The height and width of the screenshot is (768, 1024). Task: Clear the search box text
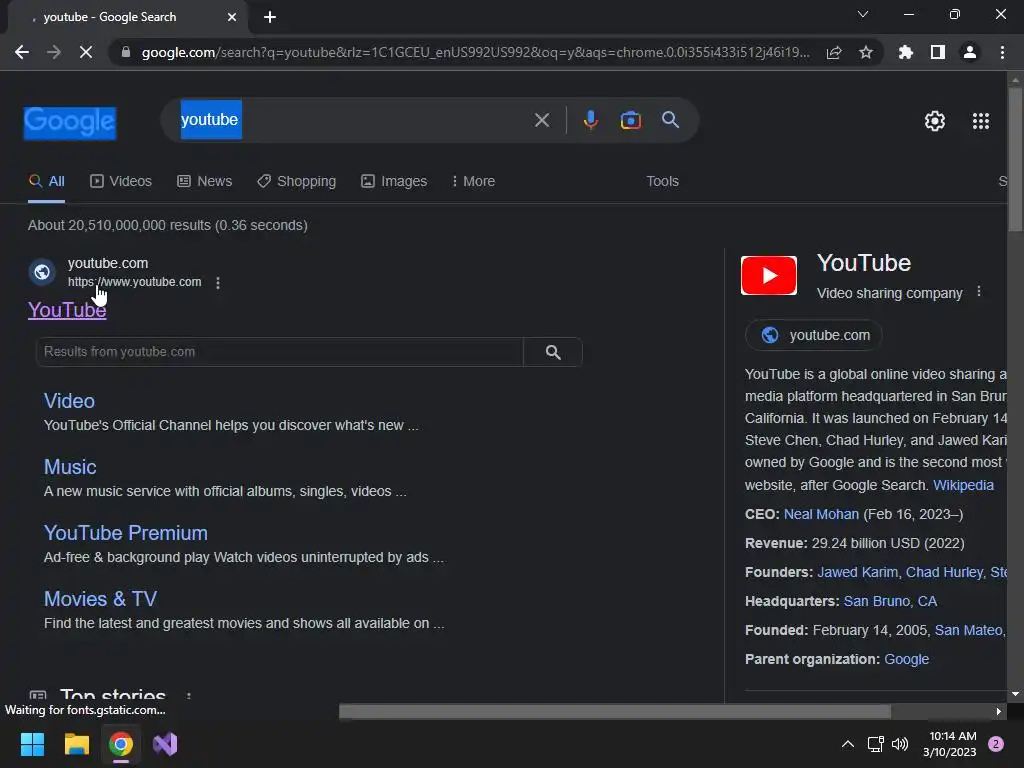pos(541,120)
